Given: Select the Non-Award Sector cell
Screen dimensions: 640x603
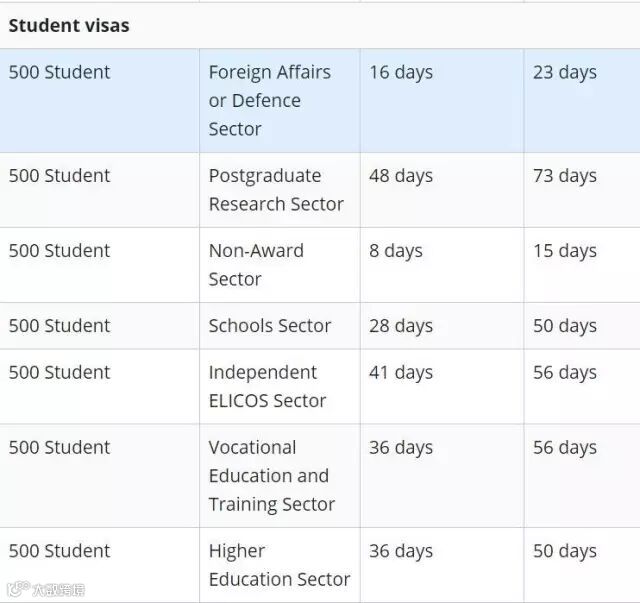Looking at the screenshot, I should click(x=256, y=264).
